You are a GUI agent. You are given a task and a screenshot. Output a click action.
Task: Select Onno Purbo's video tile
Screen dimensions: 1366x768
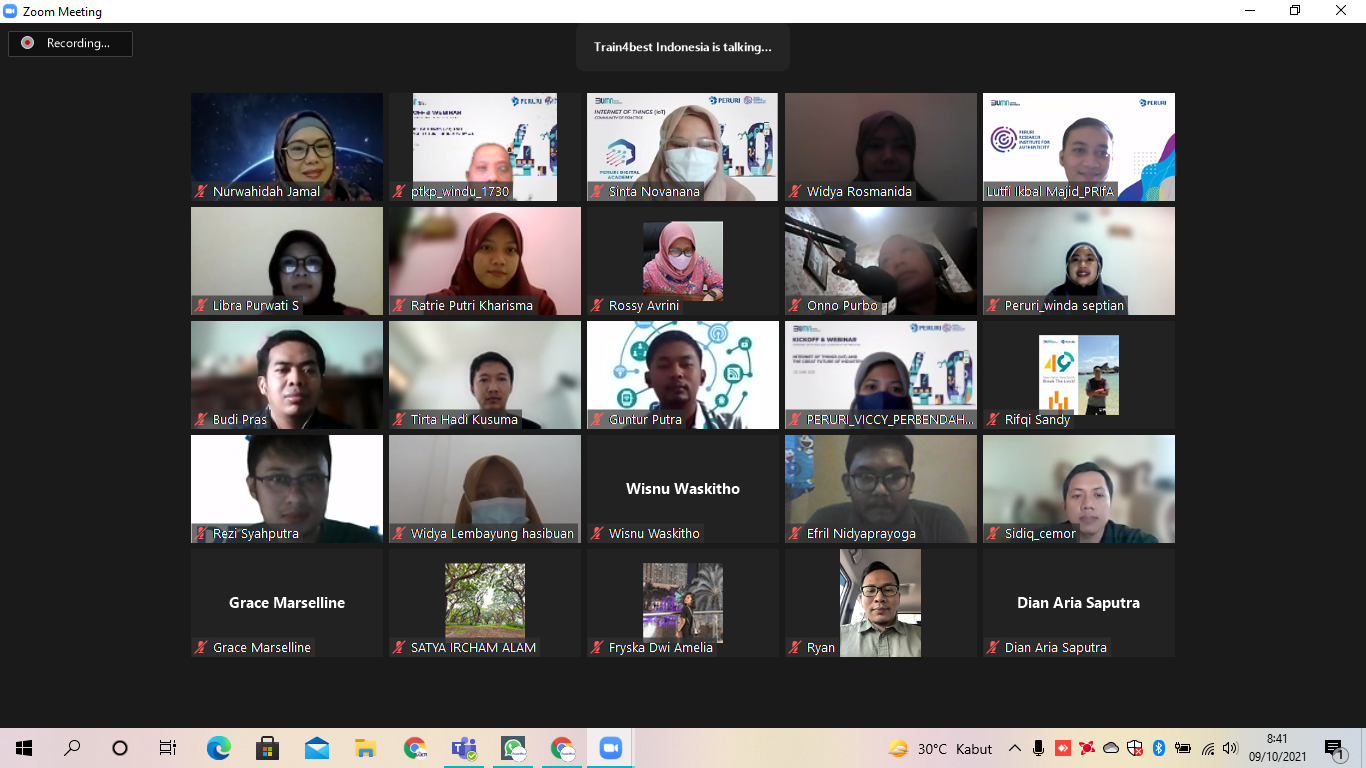[880, 260]
